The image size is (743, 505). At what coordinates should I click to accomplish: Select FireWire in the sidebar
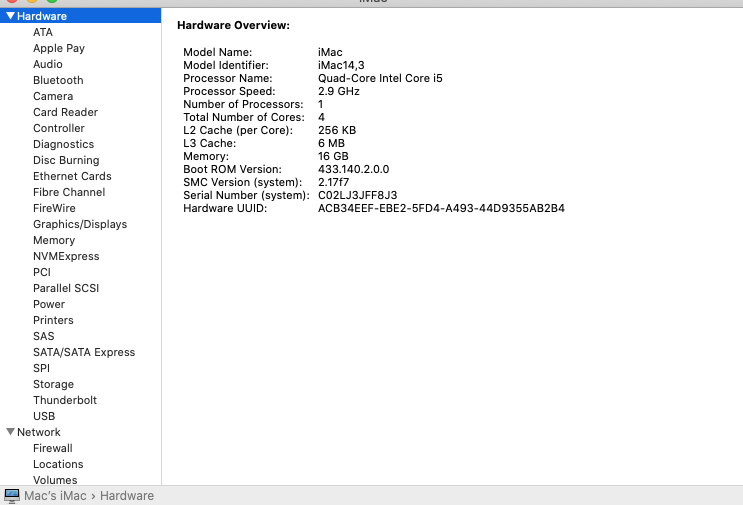[54, 208]
